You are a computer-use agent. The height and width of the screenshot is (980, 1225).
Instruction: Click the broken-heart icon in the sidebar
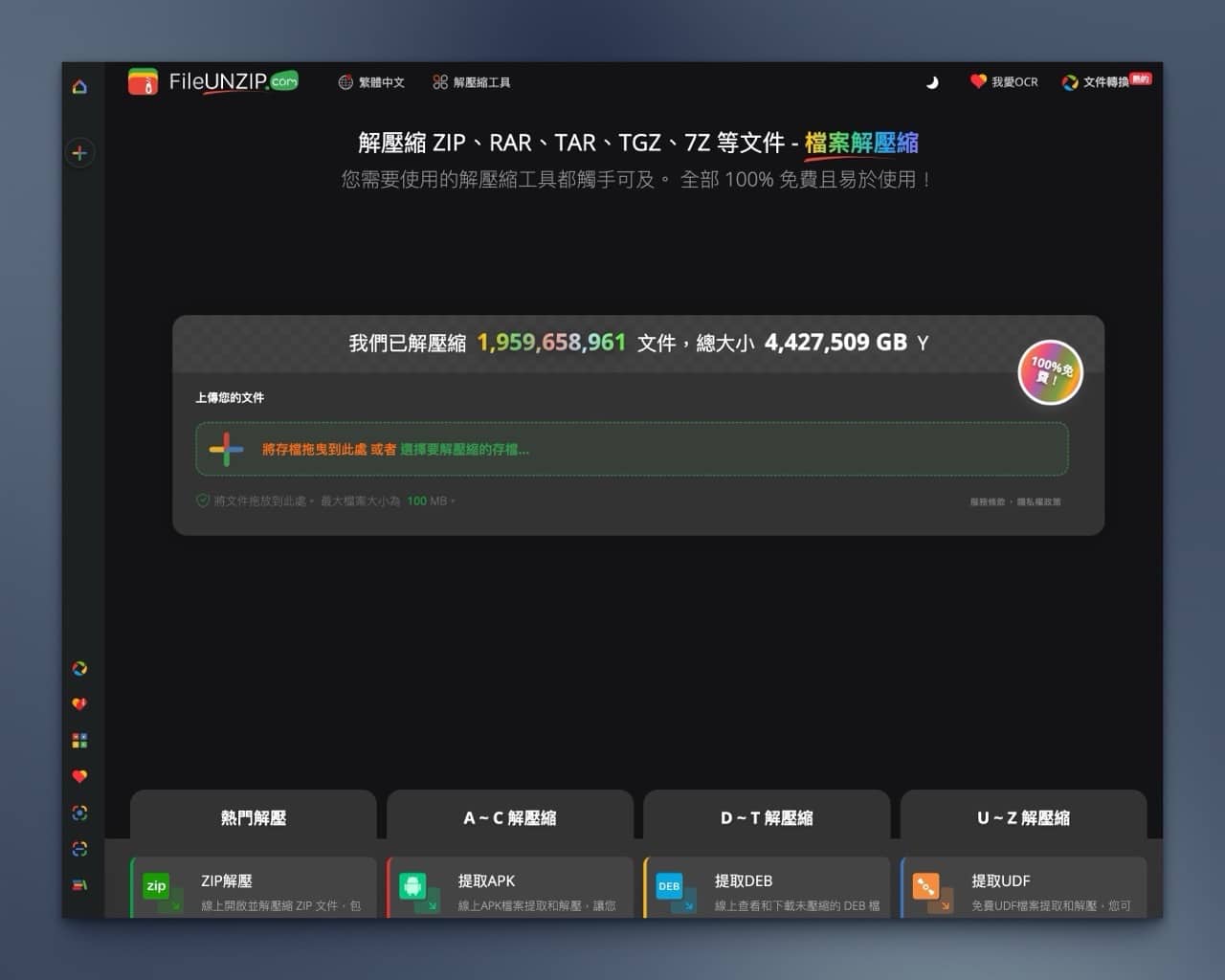pyautogui.click(x=79, y=704)
